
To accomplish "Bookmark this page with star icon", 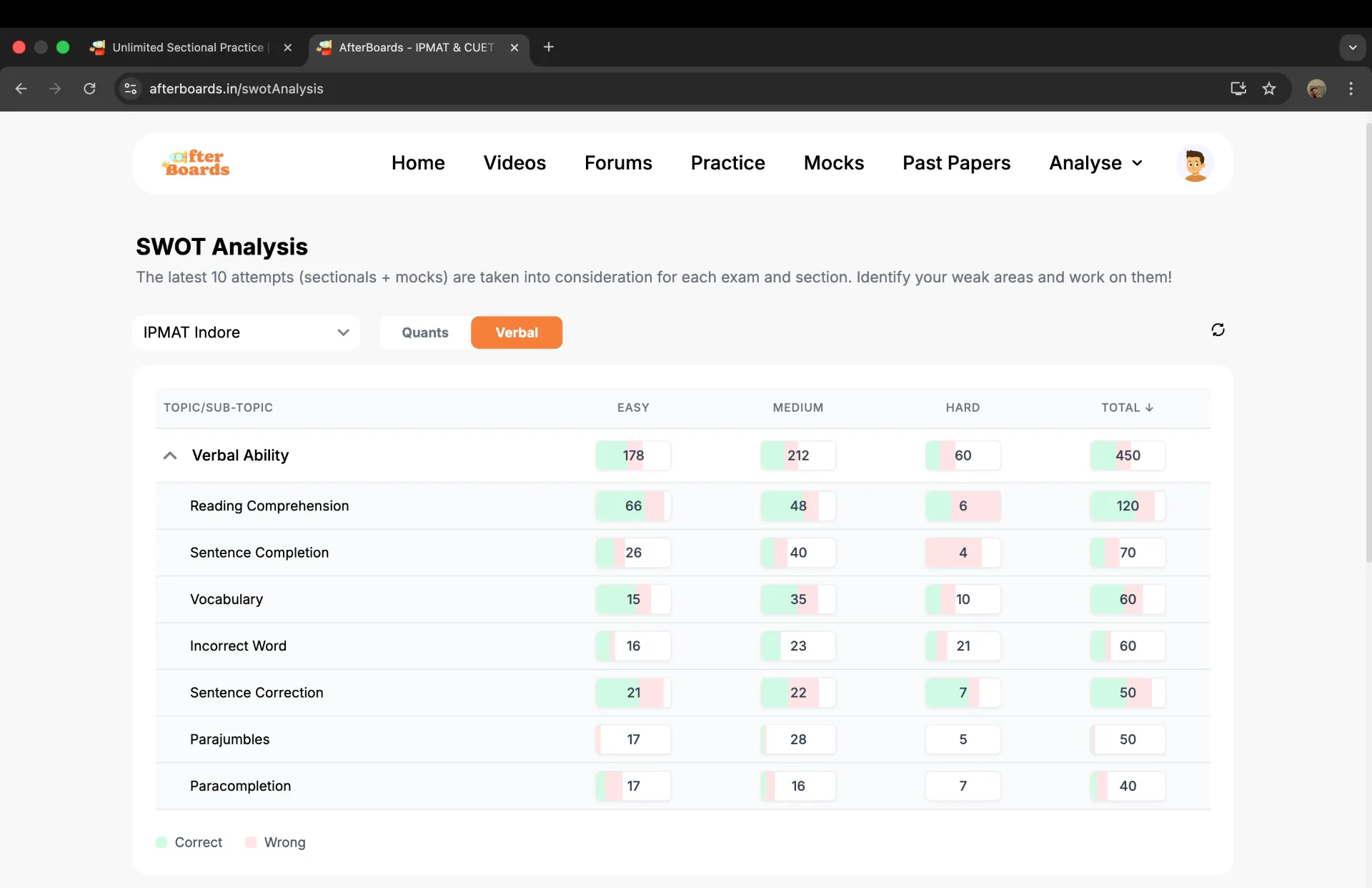I will [x=1269, y=89].
